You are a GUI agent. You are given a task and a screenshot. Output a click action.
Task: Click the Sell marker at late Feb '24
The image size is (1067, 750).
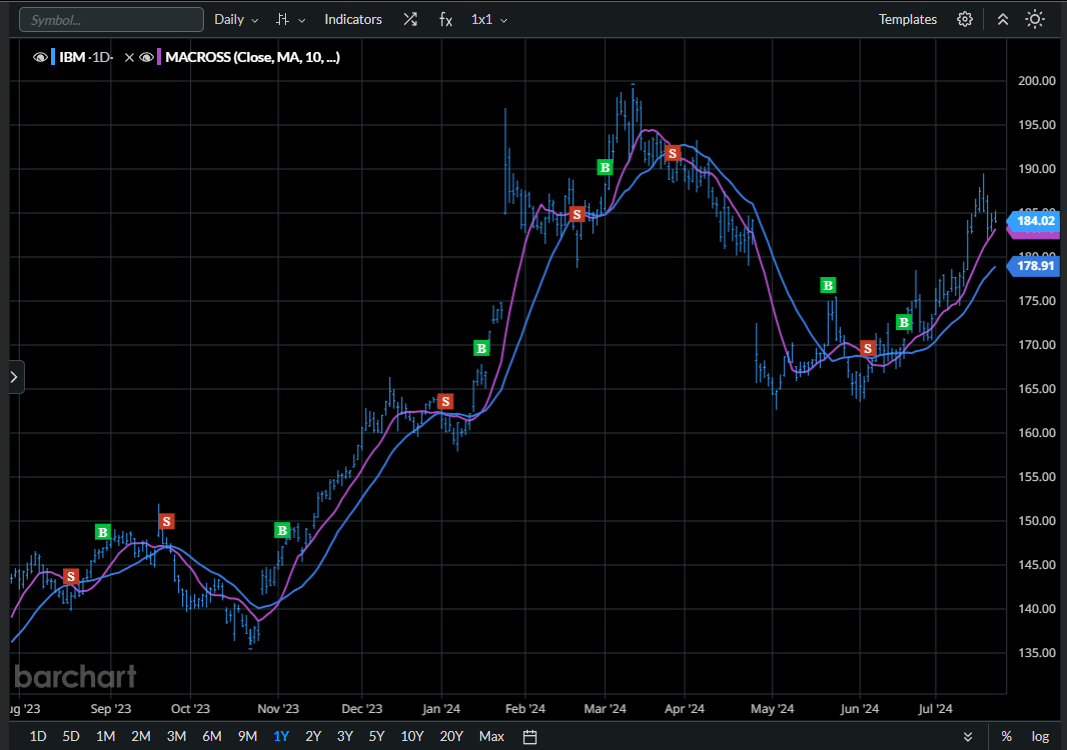(x=577, y=215)
